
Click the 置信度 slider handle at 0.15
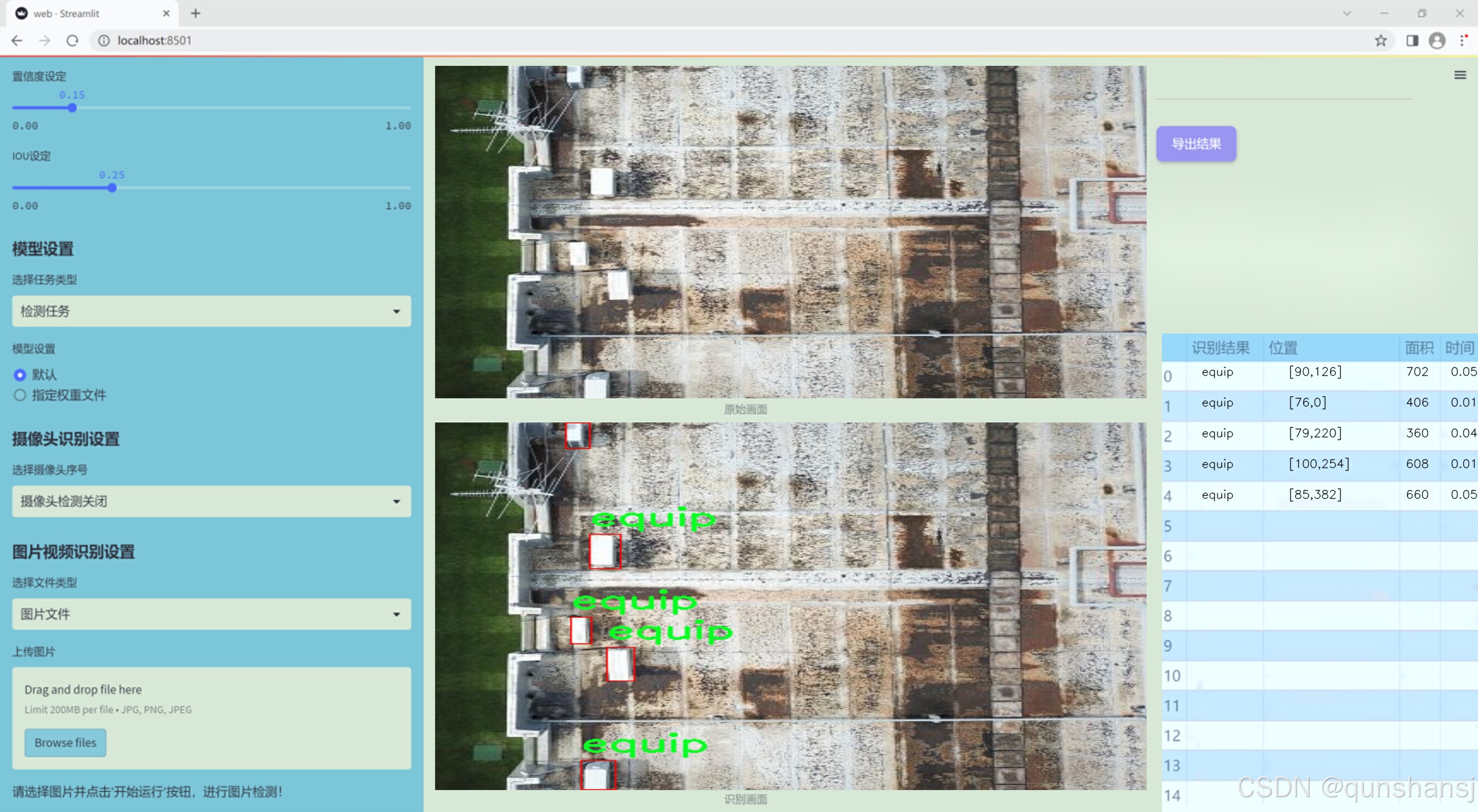click(72, 108)
